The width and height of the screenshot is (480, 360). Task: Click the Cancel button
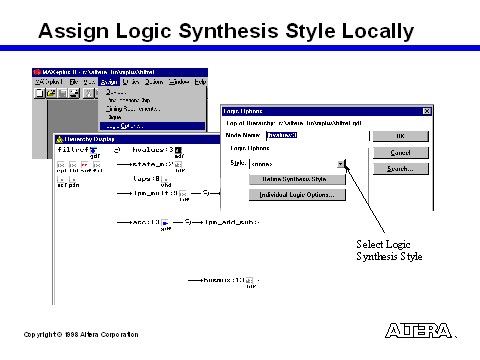point(400,153)
